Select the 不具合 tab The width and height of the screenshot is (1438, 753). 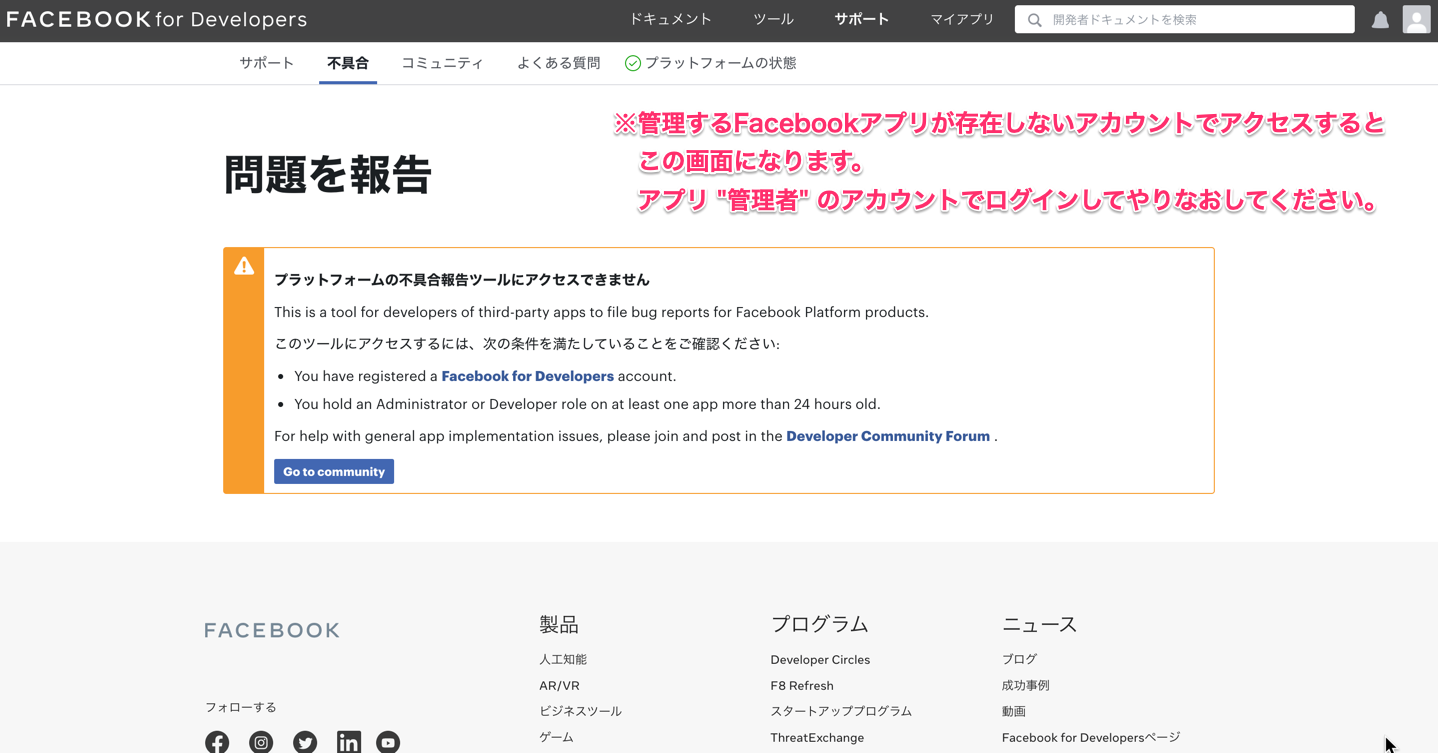pyautogui.click(x=348, y=63)
